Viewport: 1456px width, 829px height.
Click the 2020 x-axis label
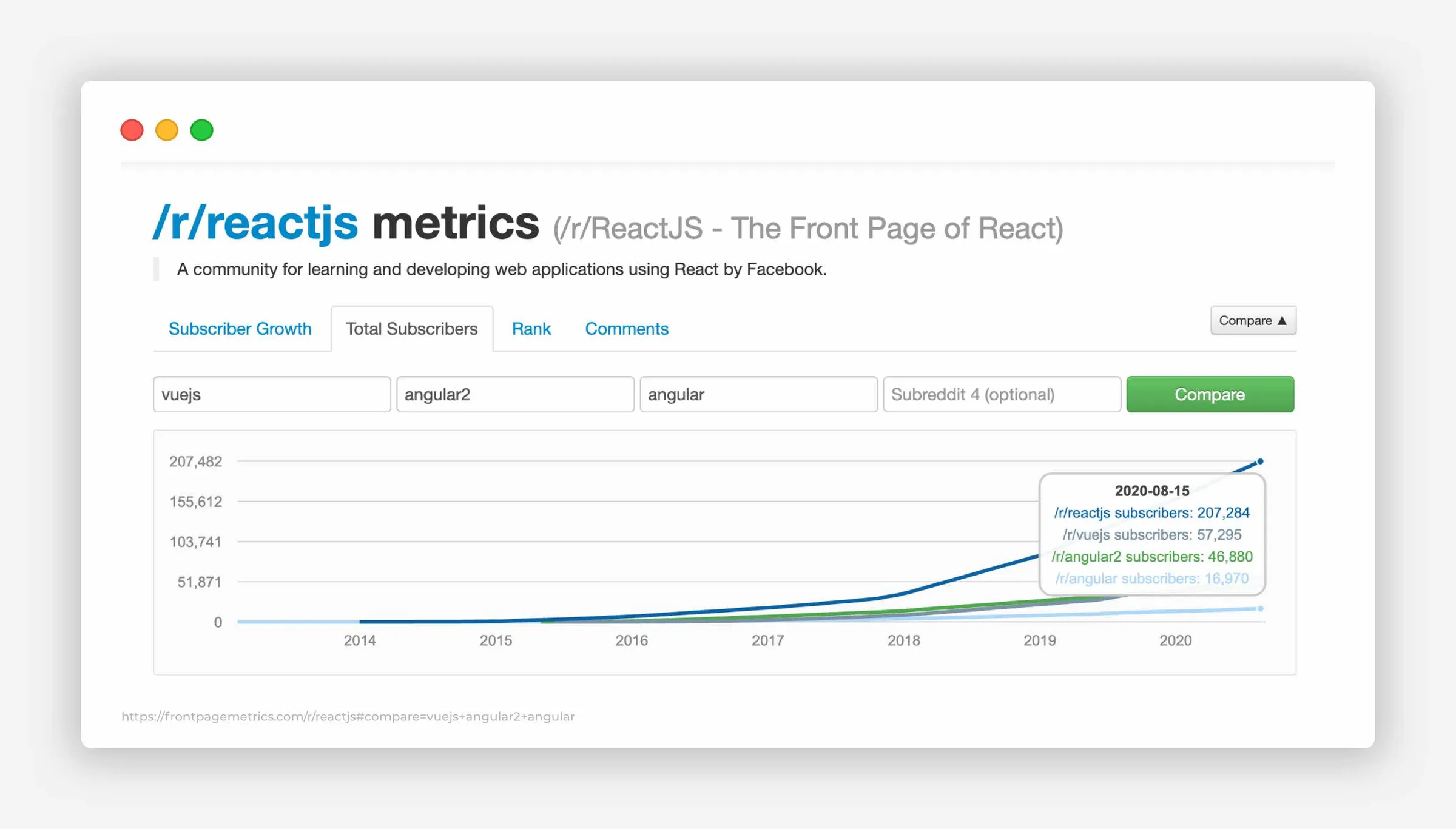click(1176, 640)
